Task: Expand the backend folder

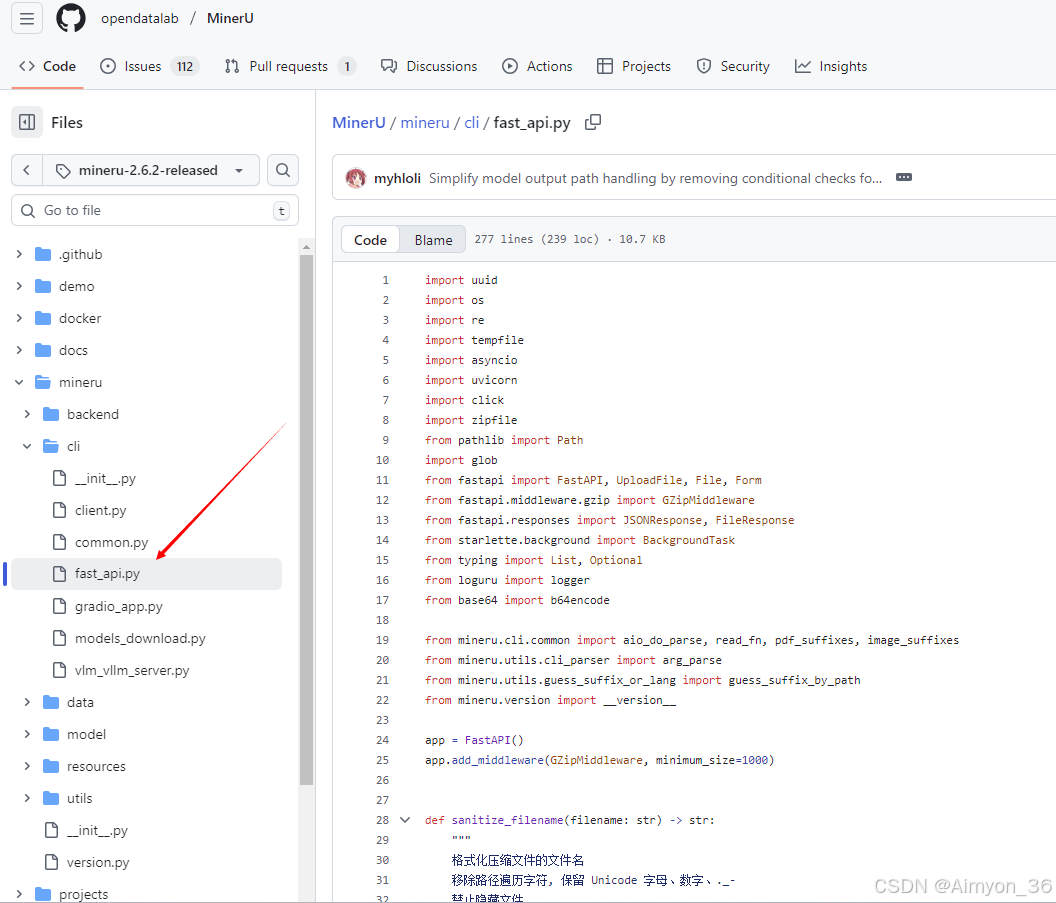Action: pos(27,414)
